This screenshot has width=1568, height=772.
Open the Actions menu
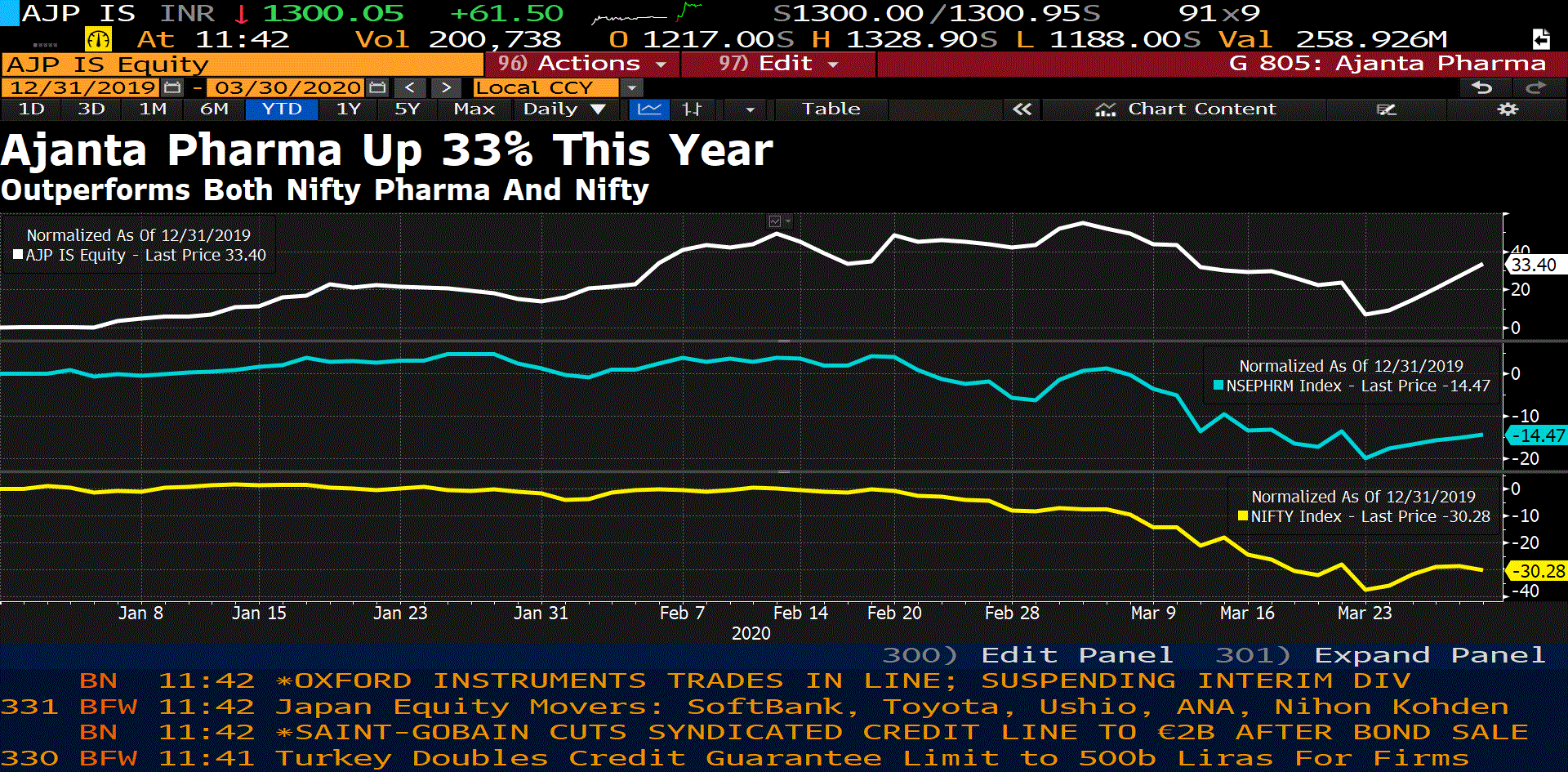click(582, 64)
